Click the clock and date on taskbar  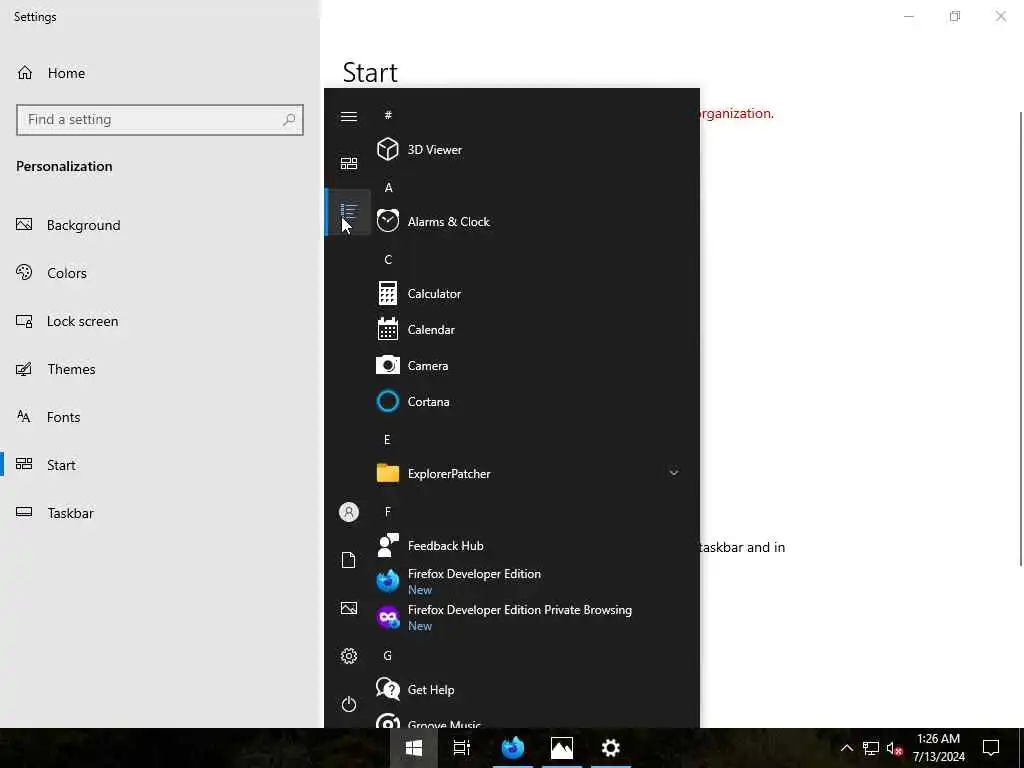(939, 748)
